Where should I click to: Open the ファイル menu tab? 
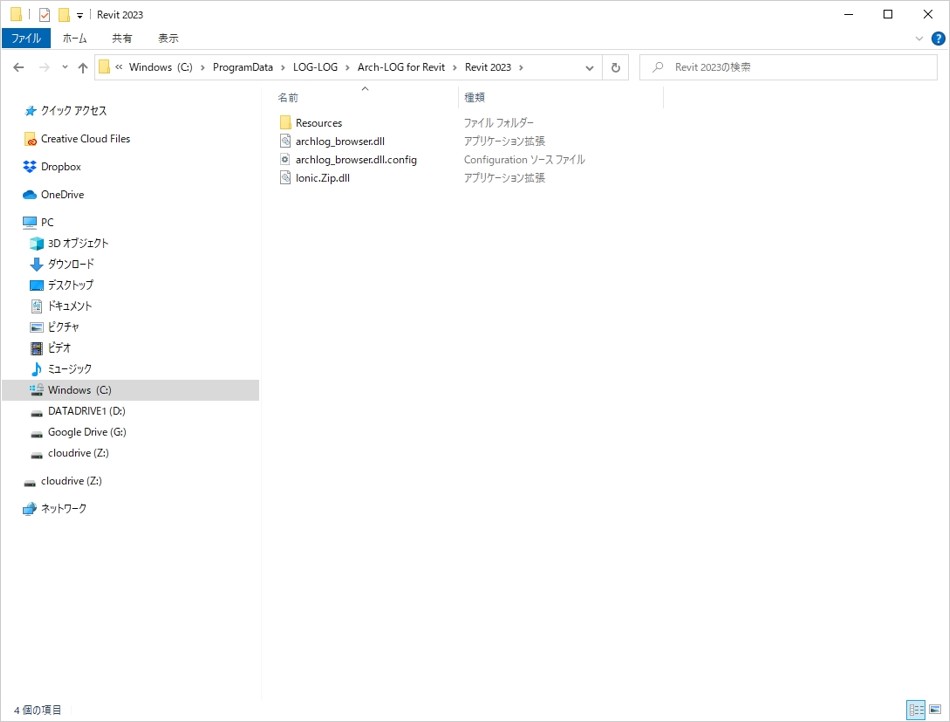pos(26,38)
